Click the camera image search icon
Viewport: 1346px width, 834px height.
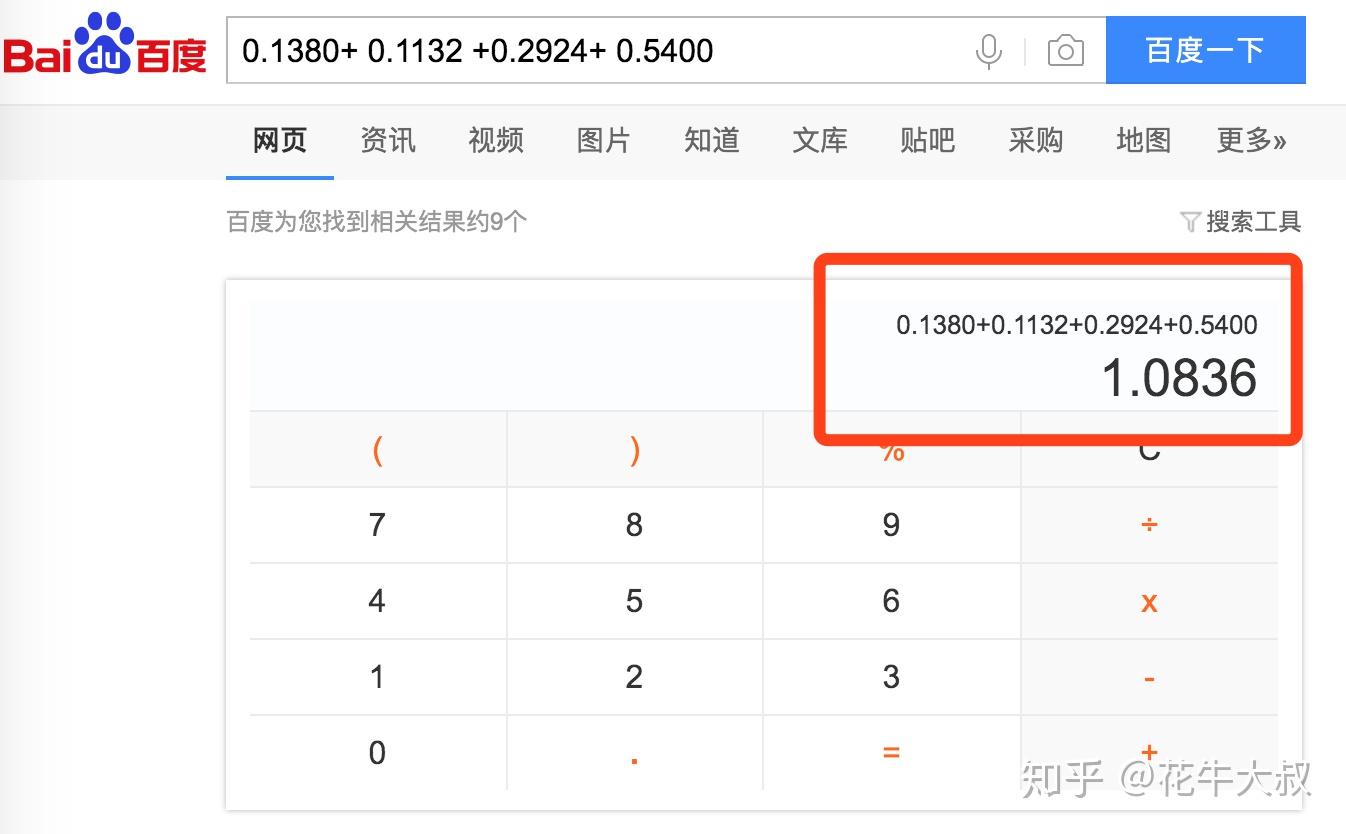coord(1064,50)
